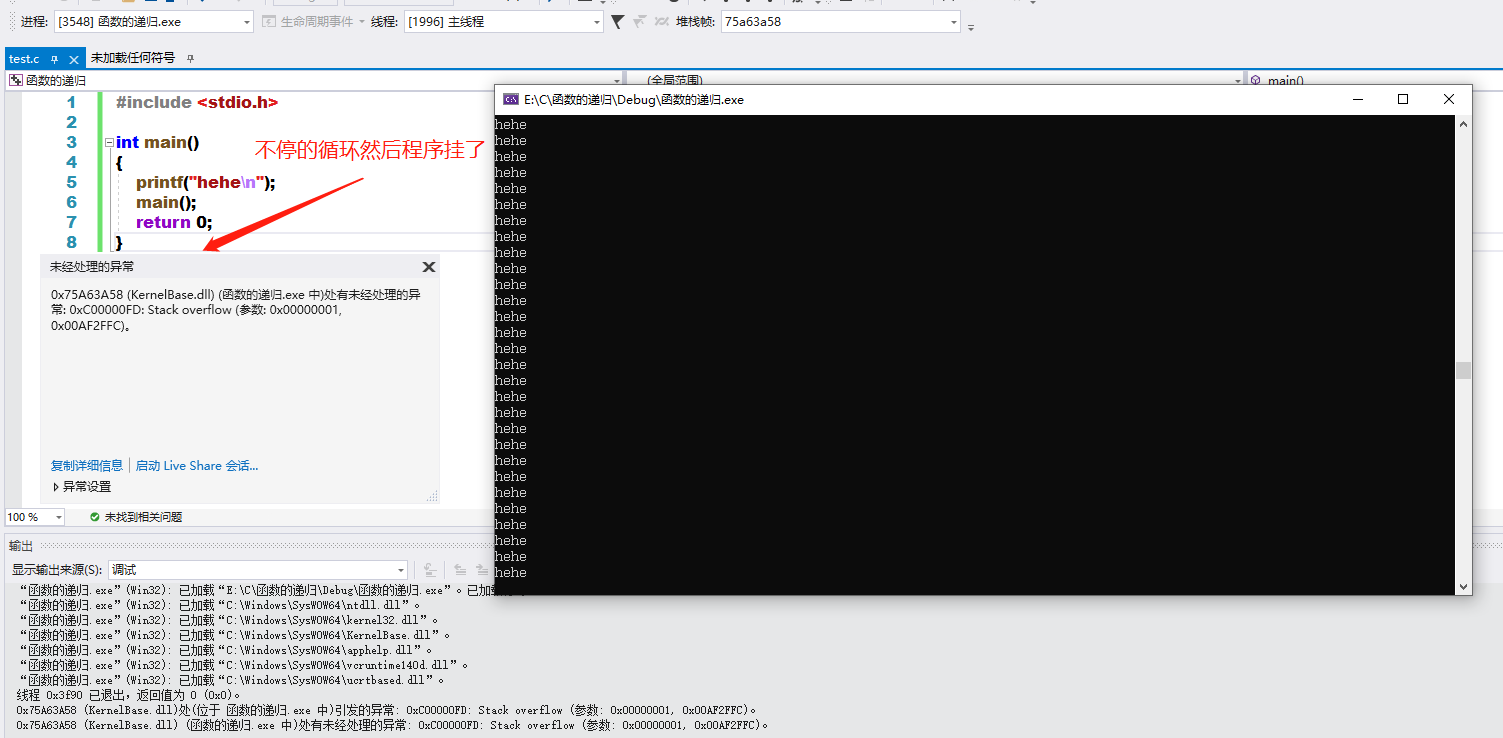Click the previous message icon in output toolbar
1503x738 pixels.
(x=461, y=569)
